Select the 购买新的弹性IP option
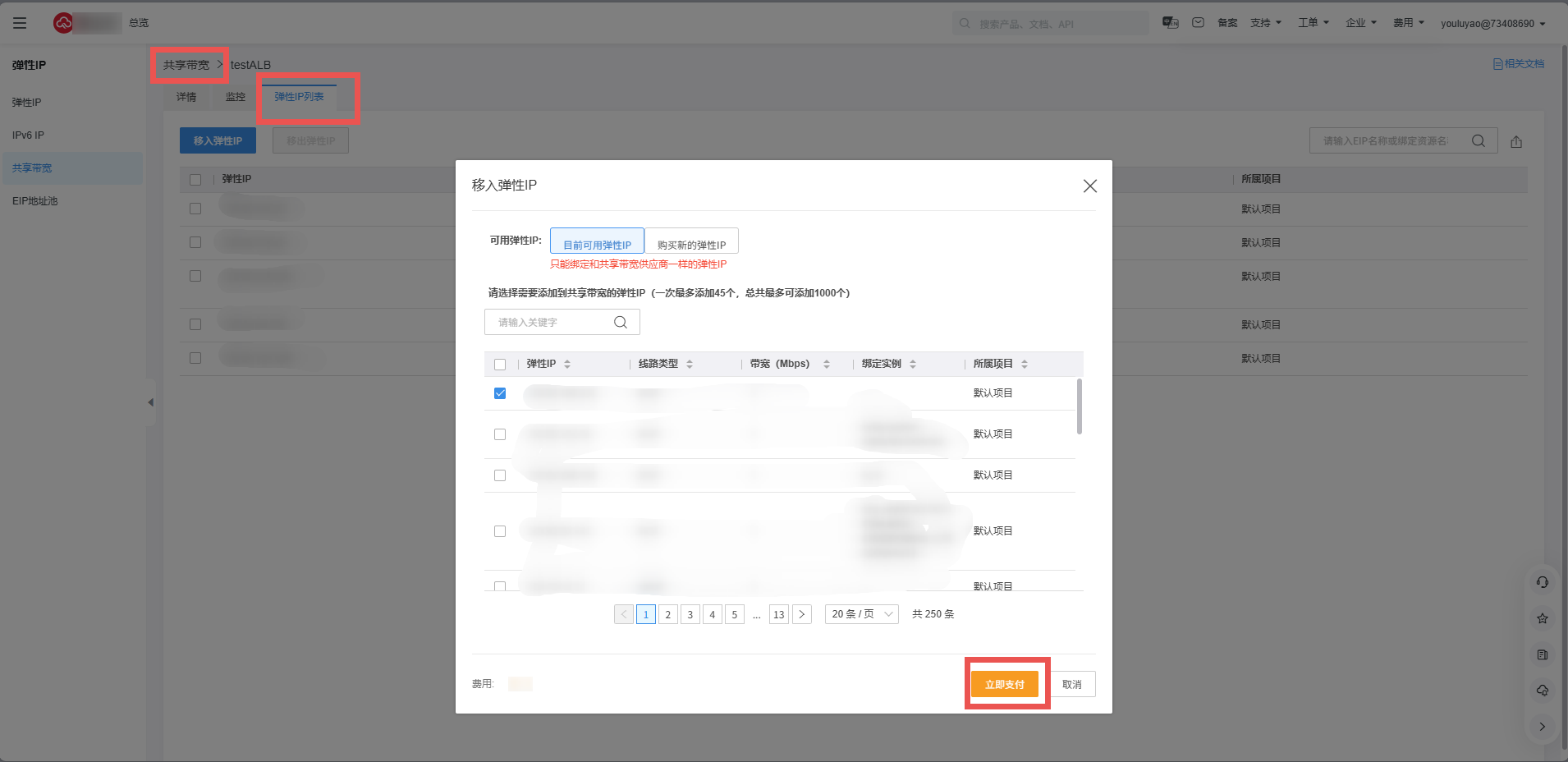The height and width of the screenshot is (762, 1568). click(691, 241)
